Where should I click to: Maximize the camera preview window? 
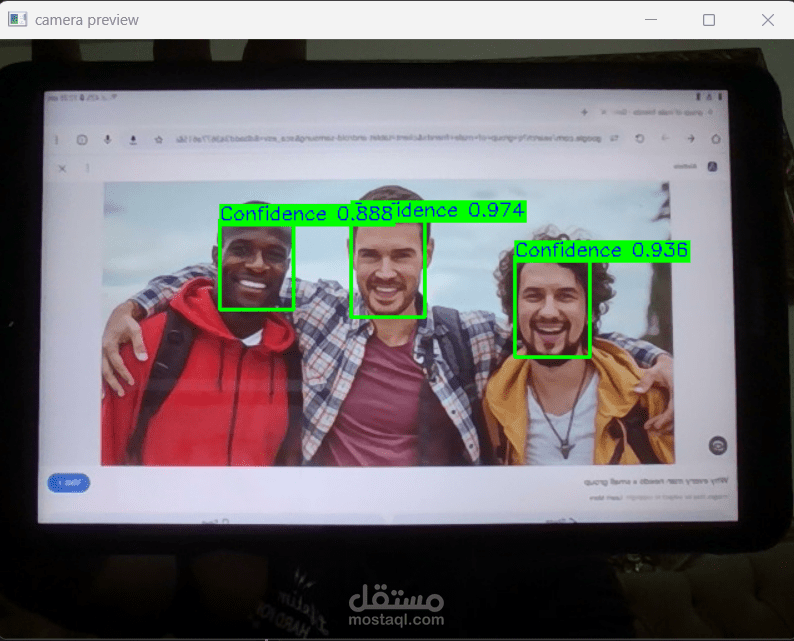pos(709,20)
